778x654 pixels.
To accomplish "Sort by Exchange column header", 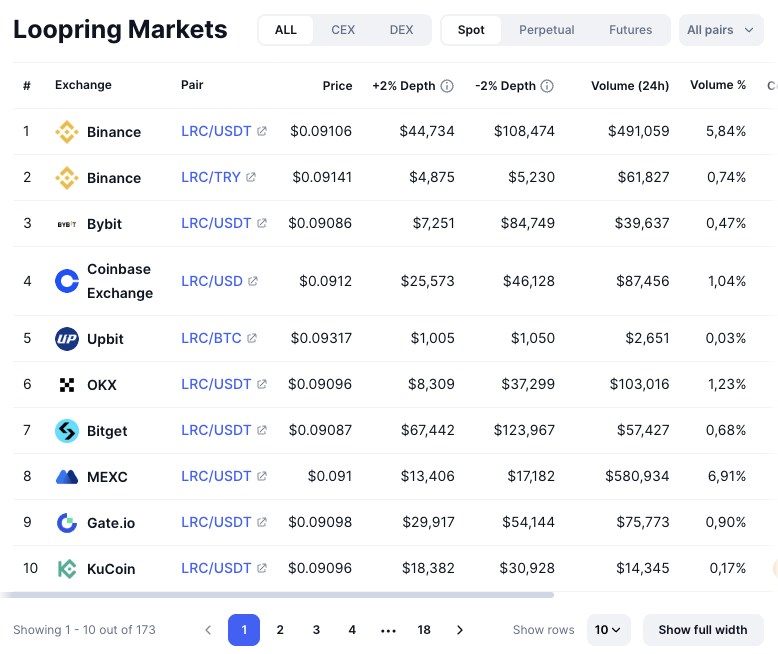I will (x=83, y=85).
